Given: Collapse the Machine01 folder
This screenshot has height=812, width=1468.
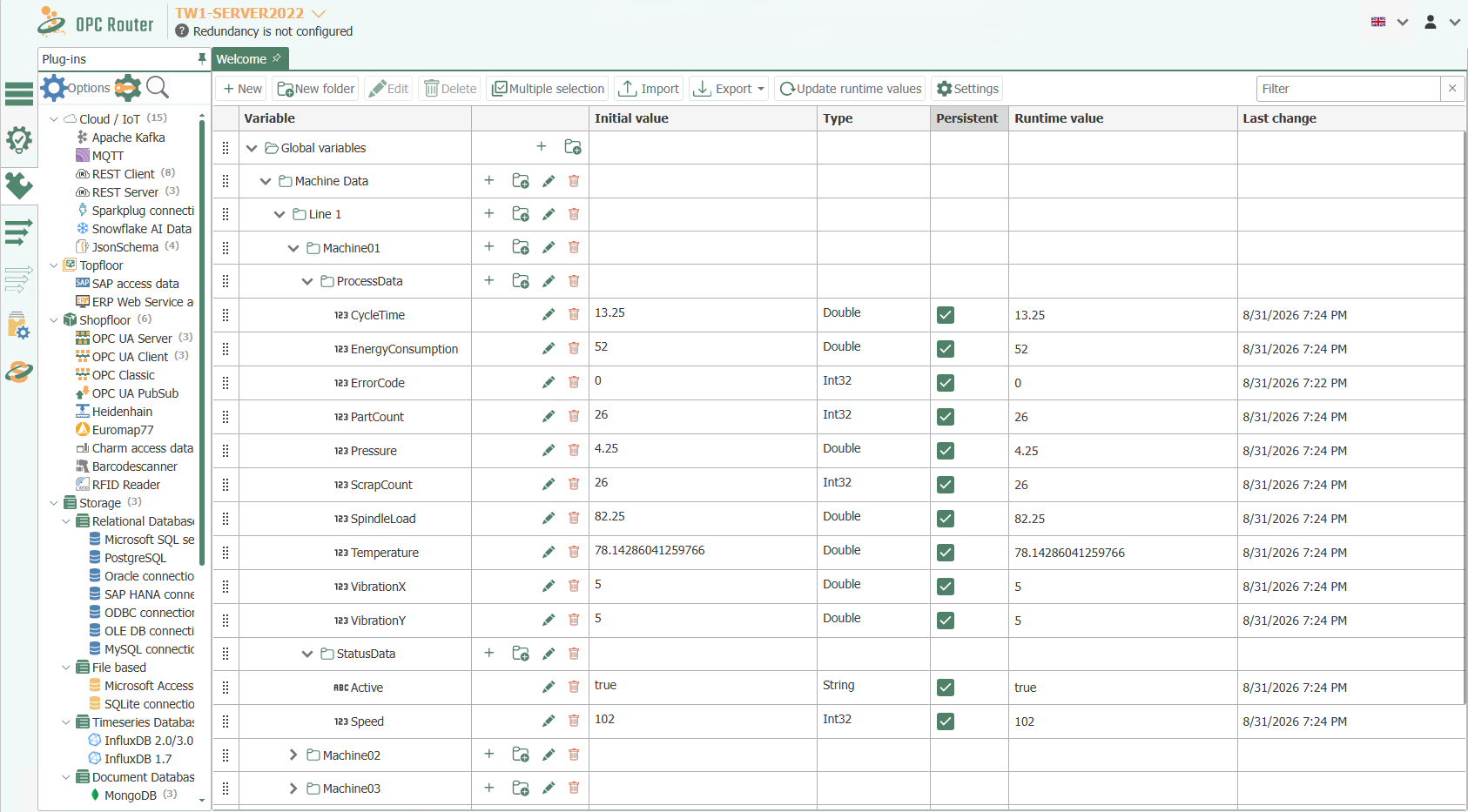Looking at the screenshot, I should 293,248.
